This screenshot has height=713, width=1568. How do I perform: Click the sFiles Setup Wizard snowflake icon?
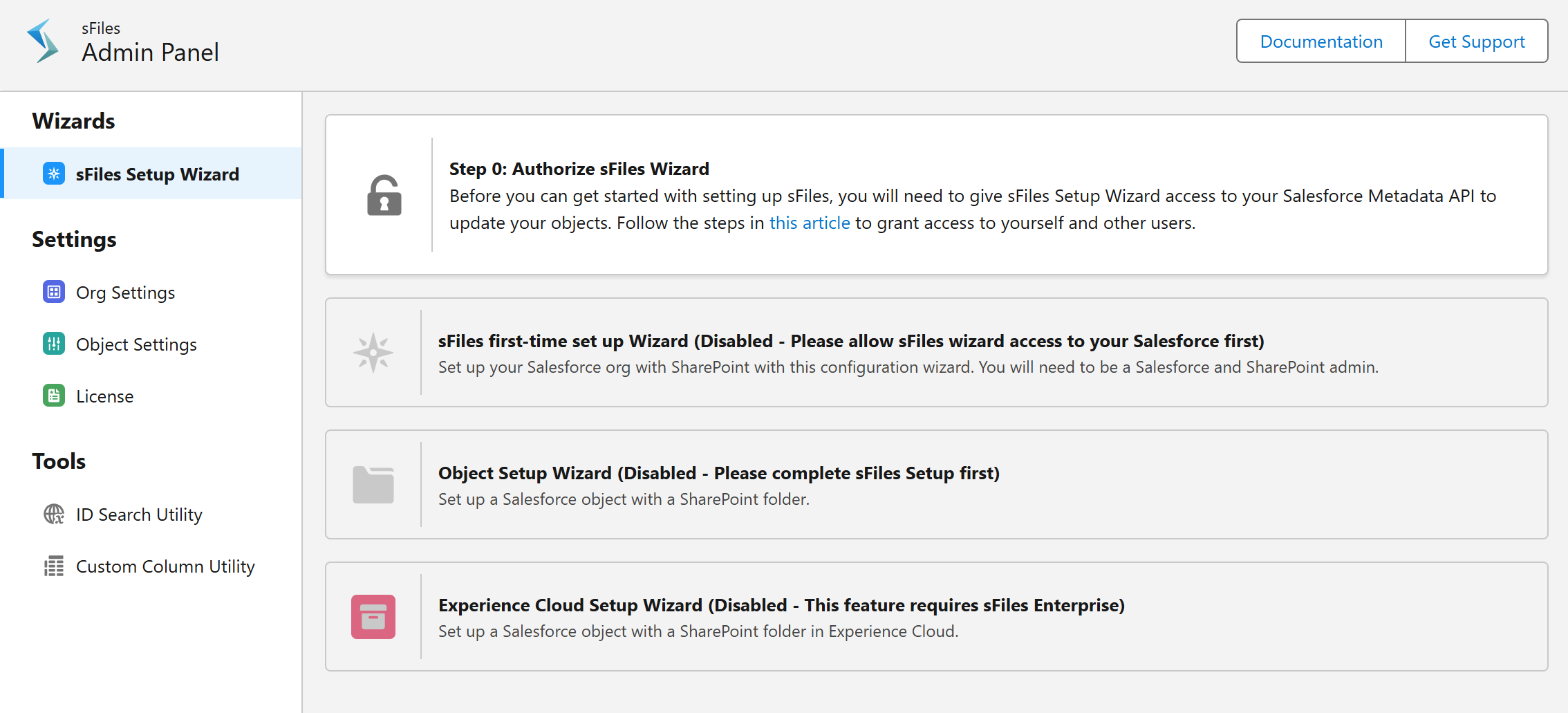point(54,174)
